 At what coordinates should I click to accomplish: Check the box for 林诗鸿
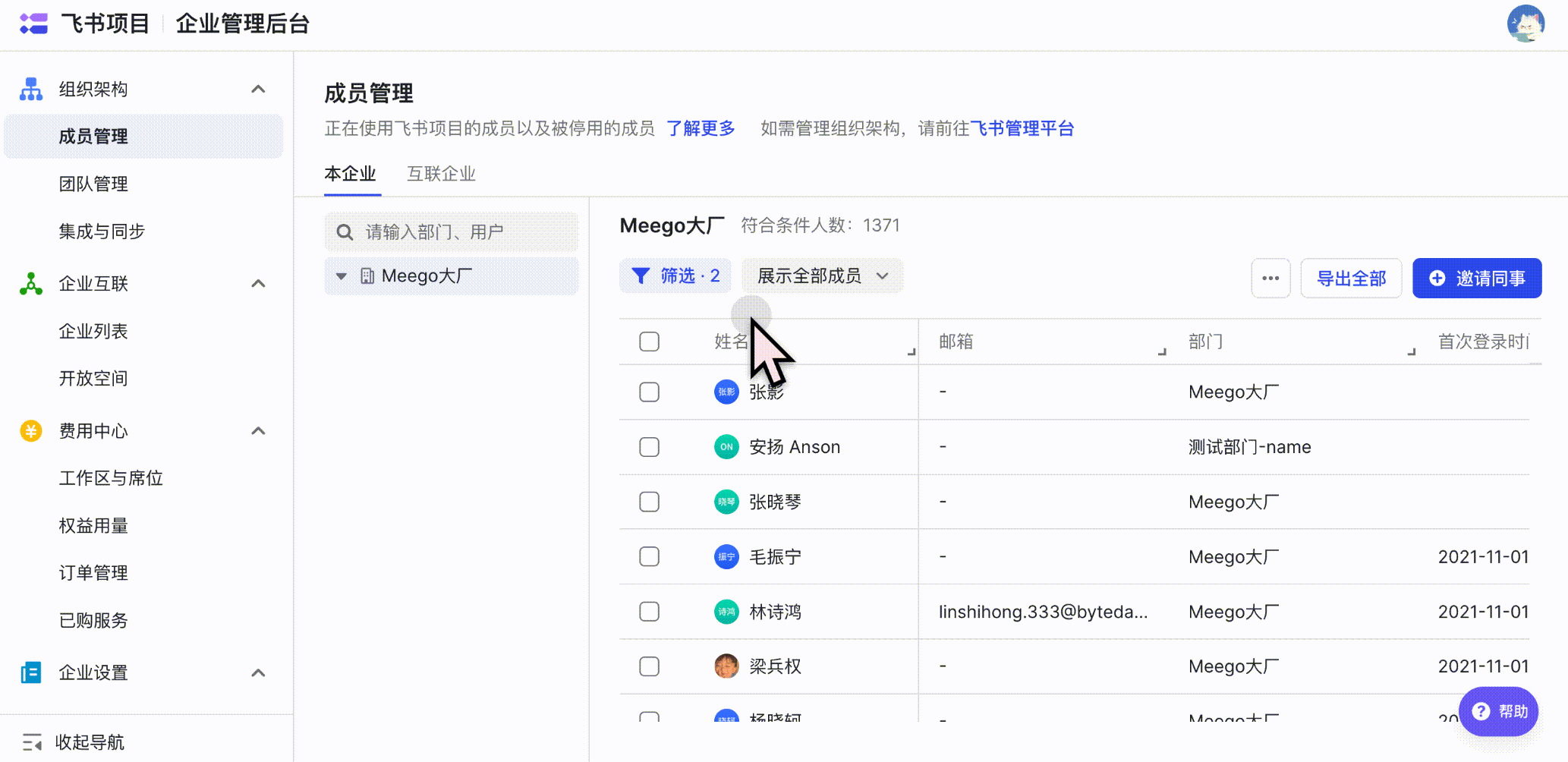[649, 612]
